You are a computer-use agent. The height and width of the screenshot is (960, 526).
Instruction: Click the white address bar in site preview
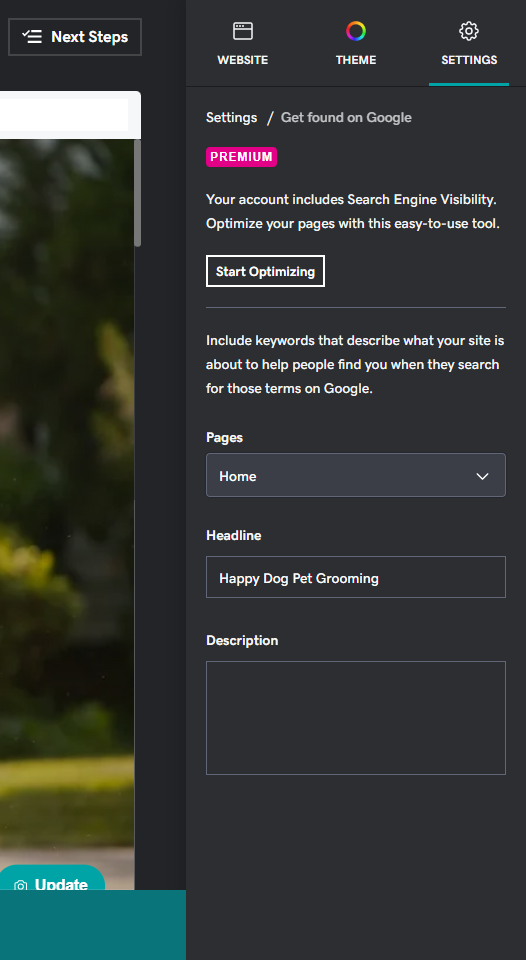click(64, 115)
